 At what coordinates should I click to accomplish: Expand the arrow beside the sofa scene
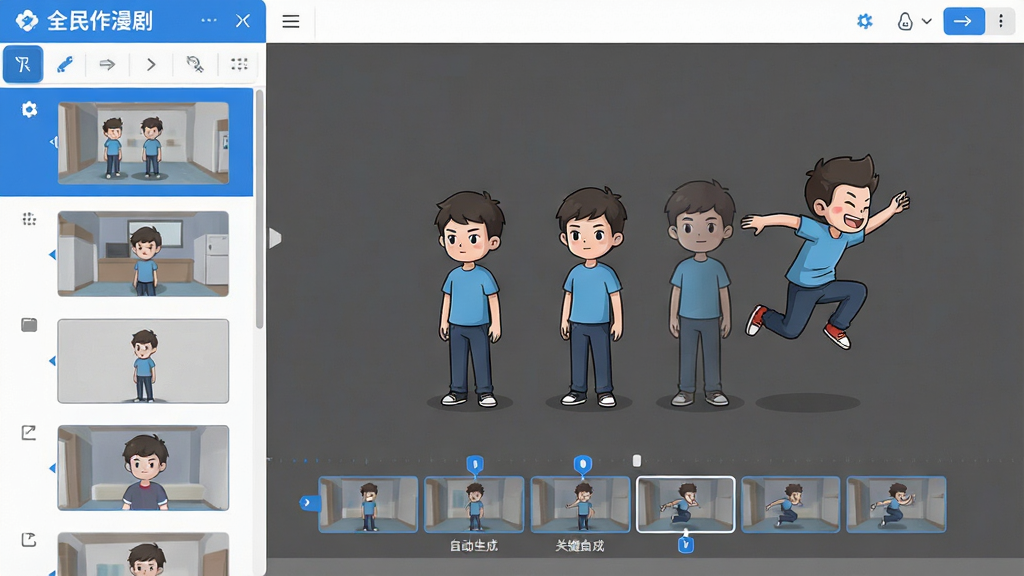(x=52, y=468)
